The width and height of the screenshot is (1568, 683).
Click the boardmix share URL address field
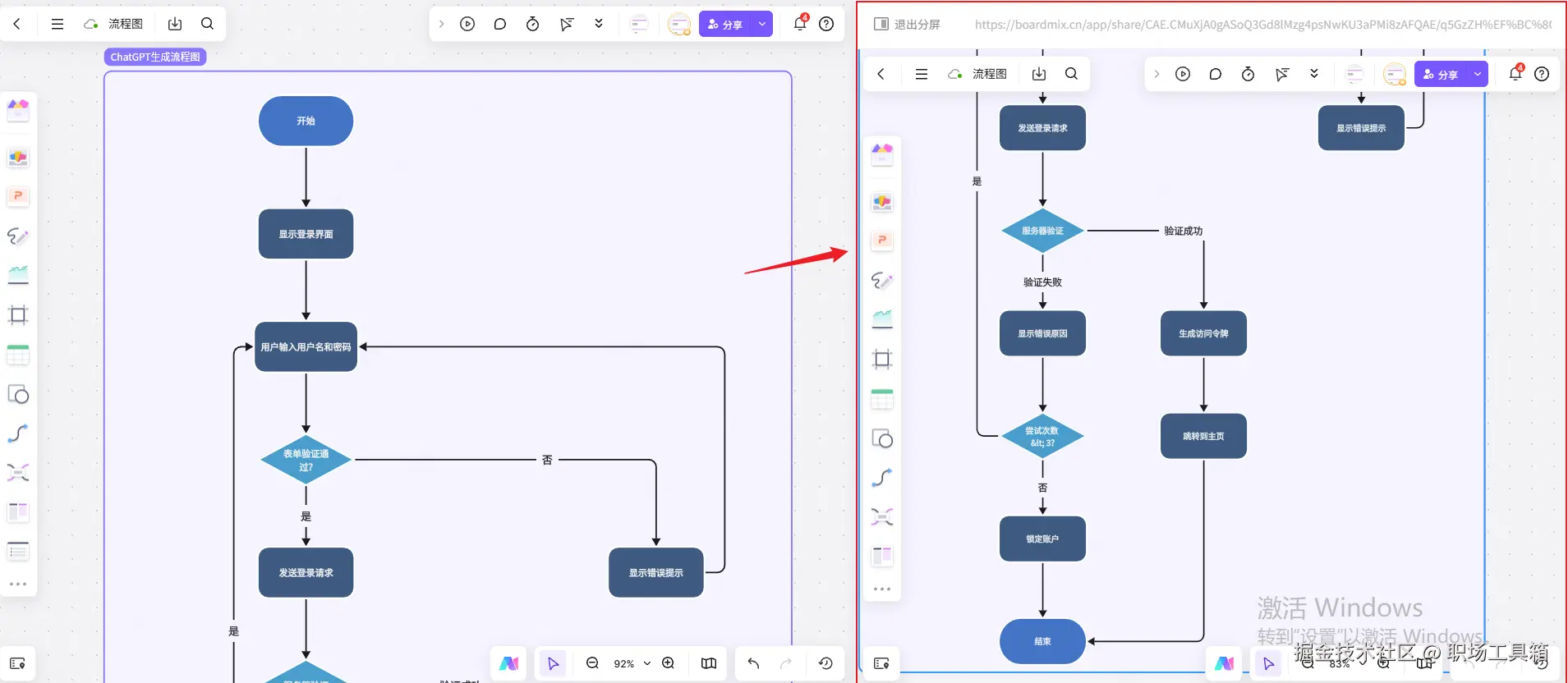pos(1263,25)
